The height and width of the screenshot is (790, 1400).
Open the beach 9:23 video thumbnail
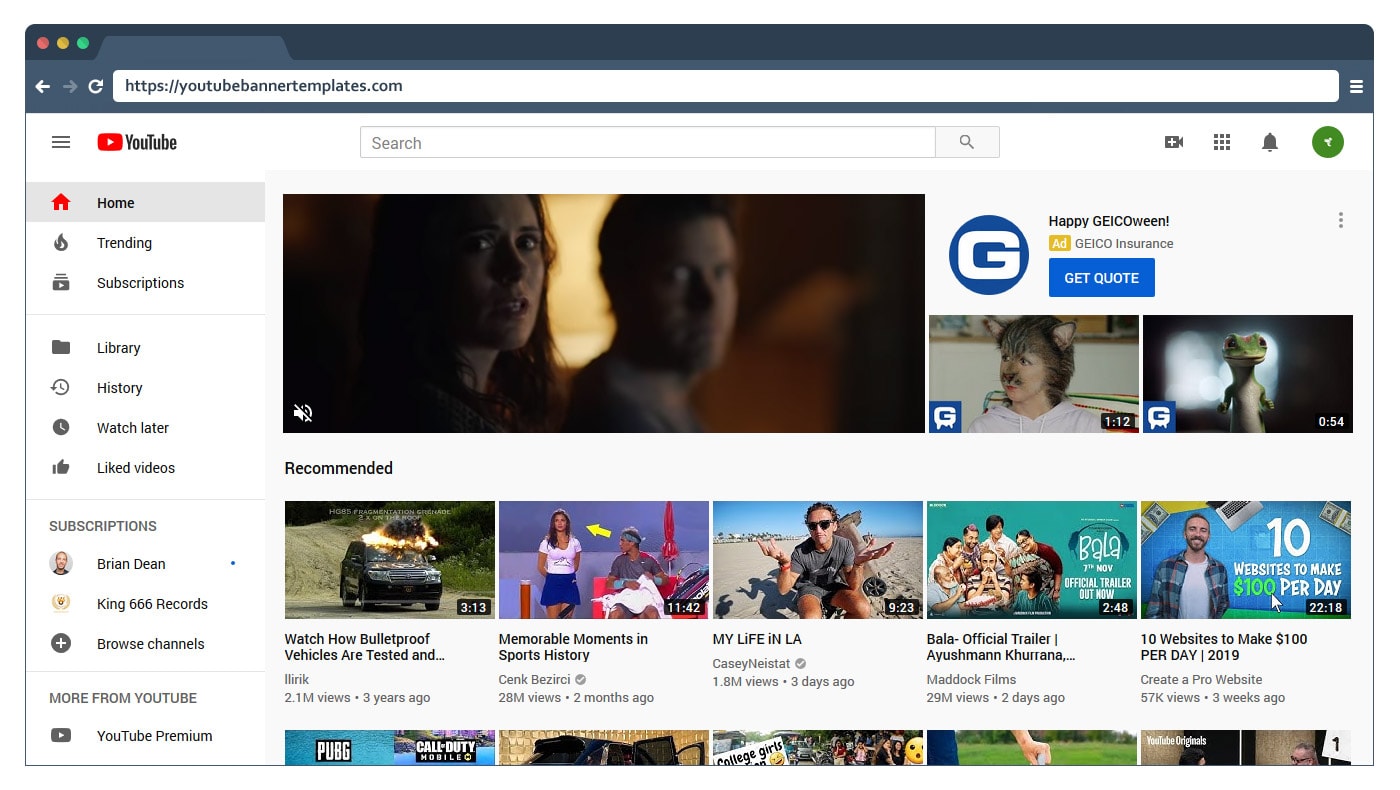pos(818,560)
